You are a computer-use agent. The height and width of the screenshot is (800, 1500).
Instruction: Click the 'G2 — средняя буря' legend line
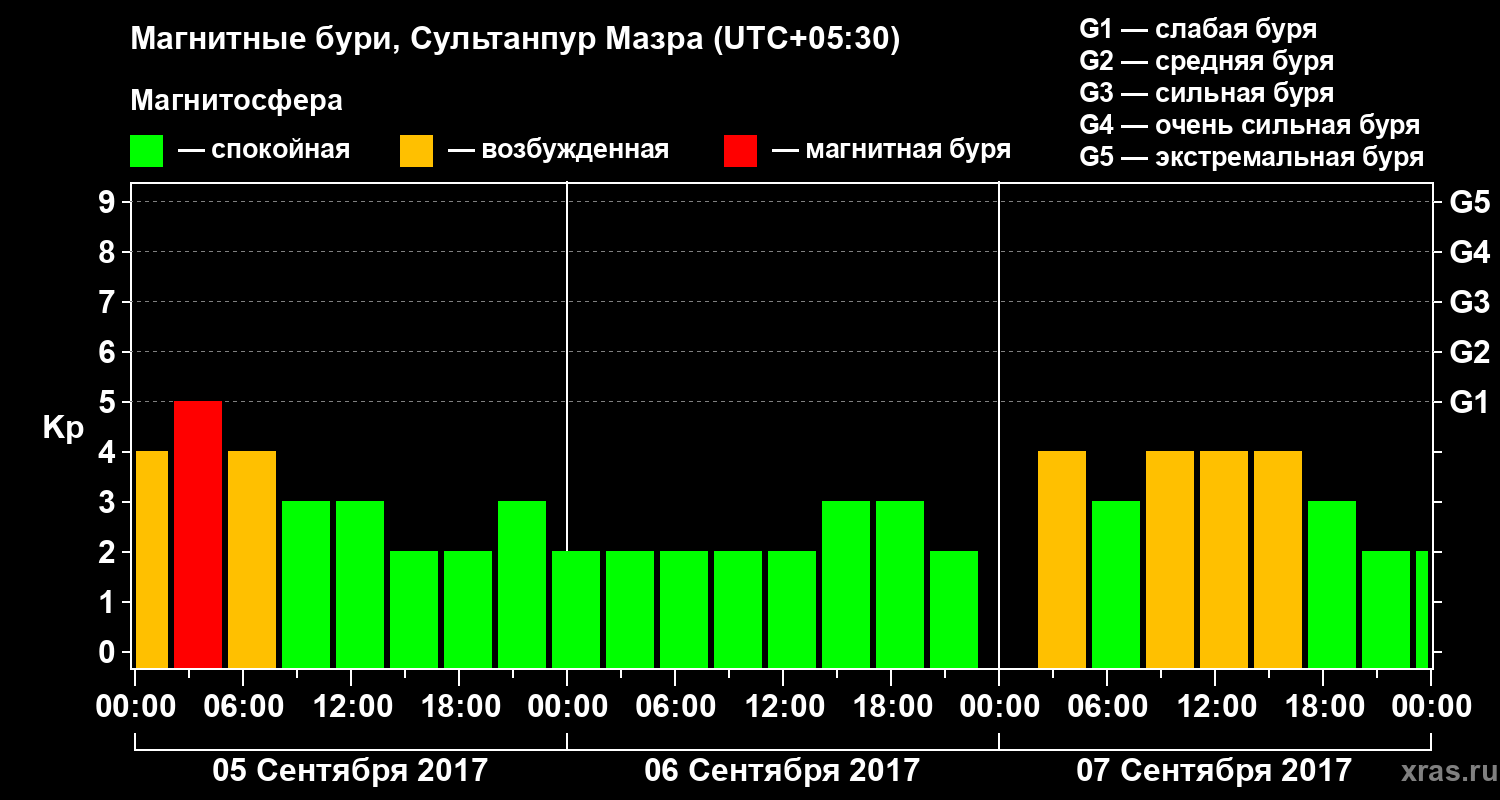point(1207,61)
